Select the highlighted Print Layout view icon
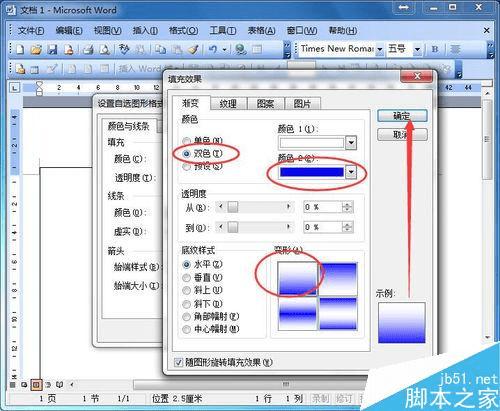Viewport: 500px width, 411px height. tap(36, 385)
